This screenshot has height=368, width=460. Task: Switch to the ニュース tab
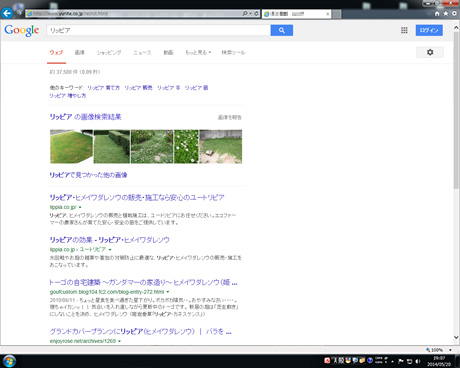click(x=142, y=52)
